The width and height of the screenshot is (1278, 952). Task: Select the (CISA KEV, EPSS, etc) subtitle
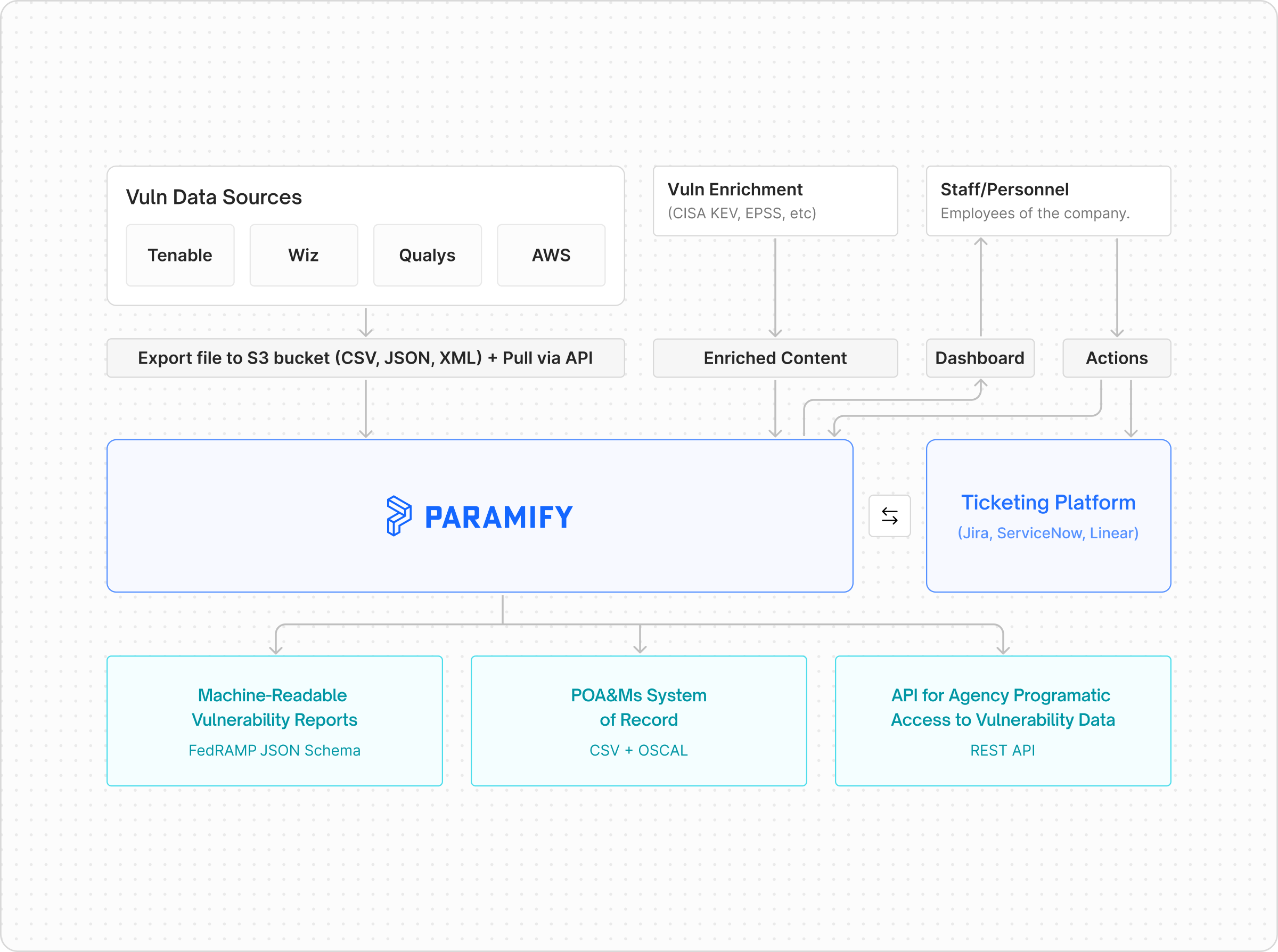[742, 213]
